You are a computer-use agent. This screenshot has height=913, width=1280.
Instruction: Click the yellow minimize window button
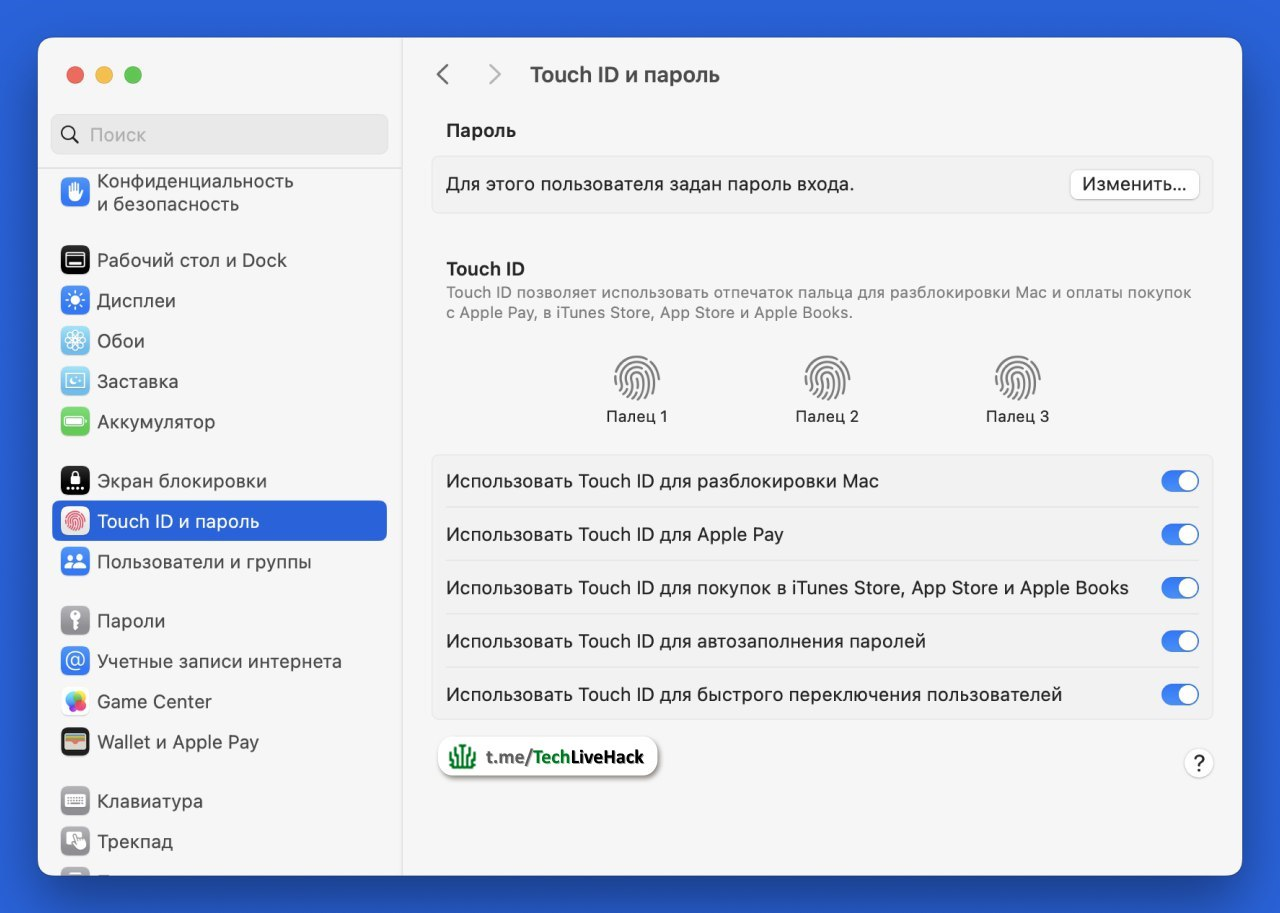click(104, 75)
